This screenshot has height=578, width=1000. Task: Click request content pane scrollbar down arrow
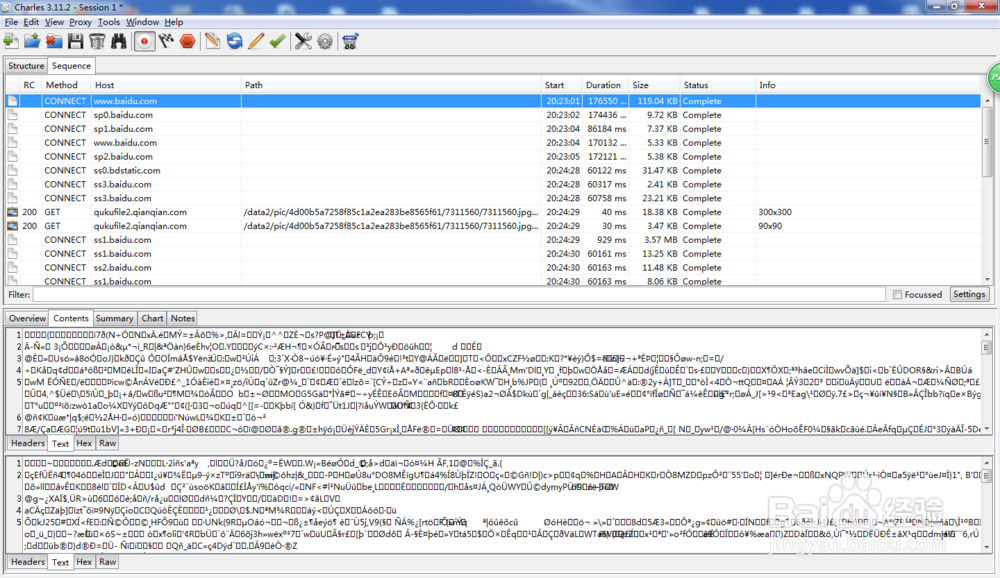(x=987, y=429)
